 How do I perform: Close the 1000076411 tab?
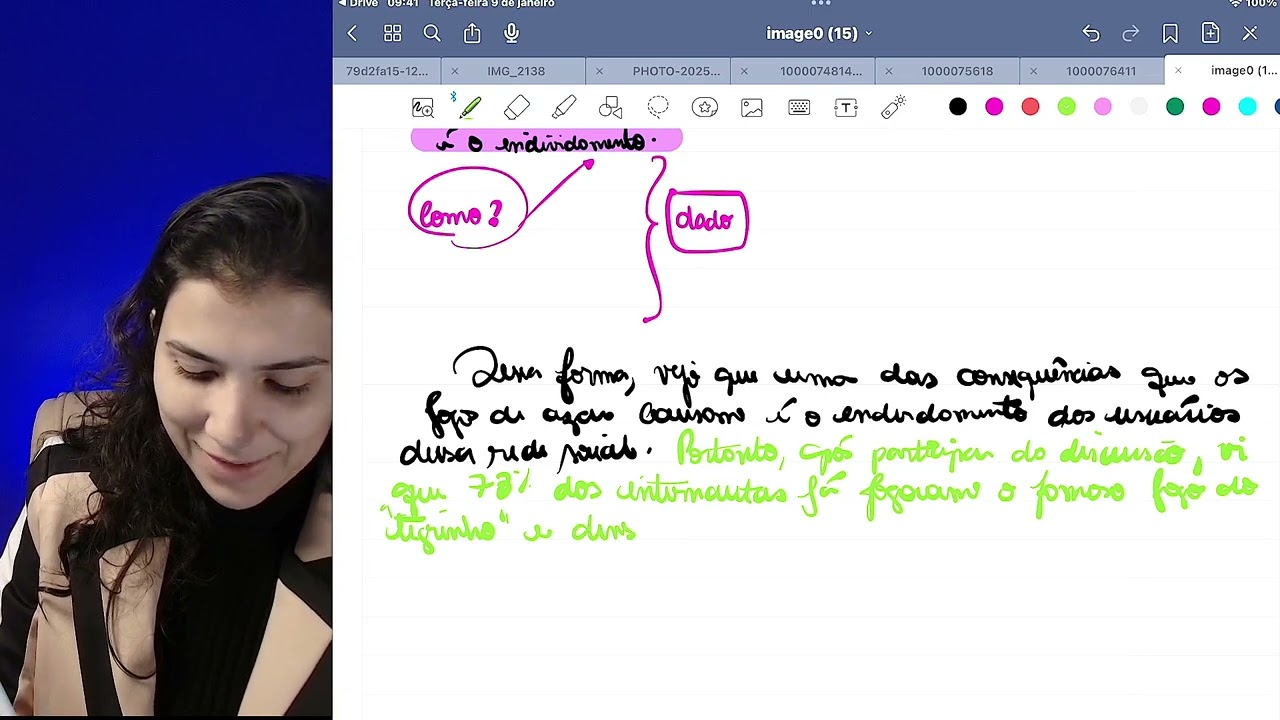tap(1033, 71)
